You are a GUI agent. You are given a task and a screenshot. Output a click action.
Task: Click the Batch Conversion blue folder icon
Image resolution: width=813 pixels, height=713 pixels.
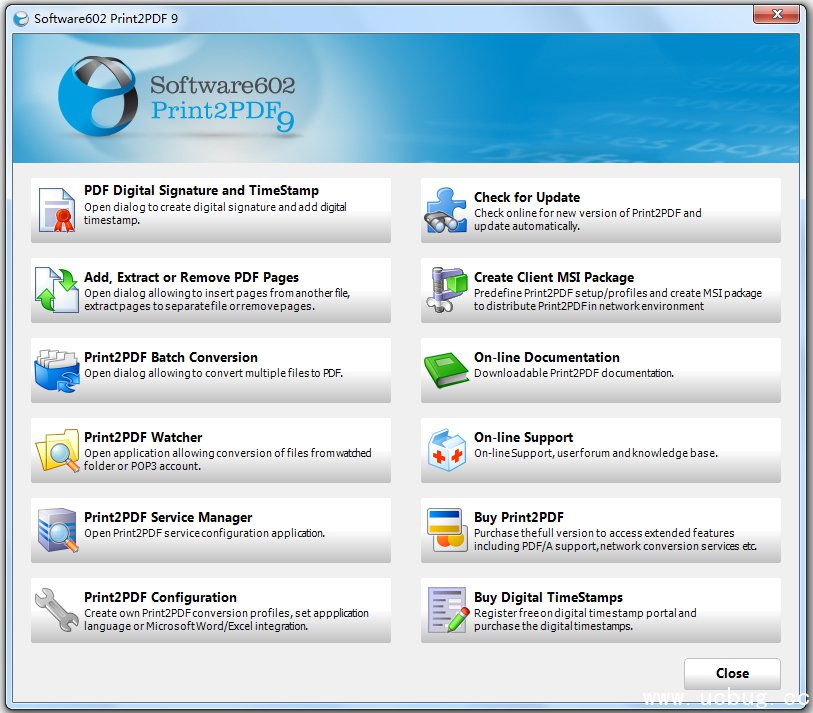(57, 371)
